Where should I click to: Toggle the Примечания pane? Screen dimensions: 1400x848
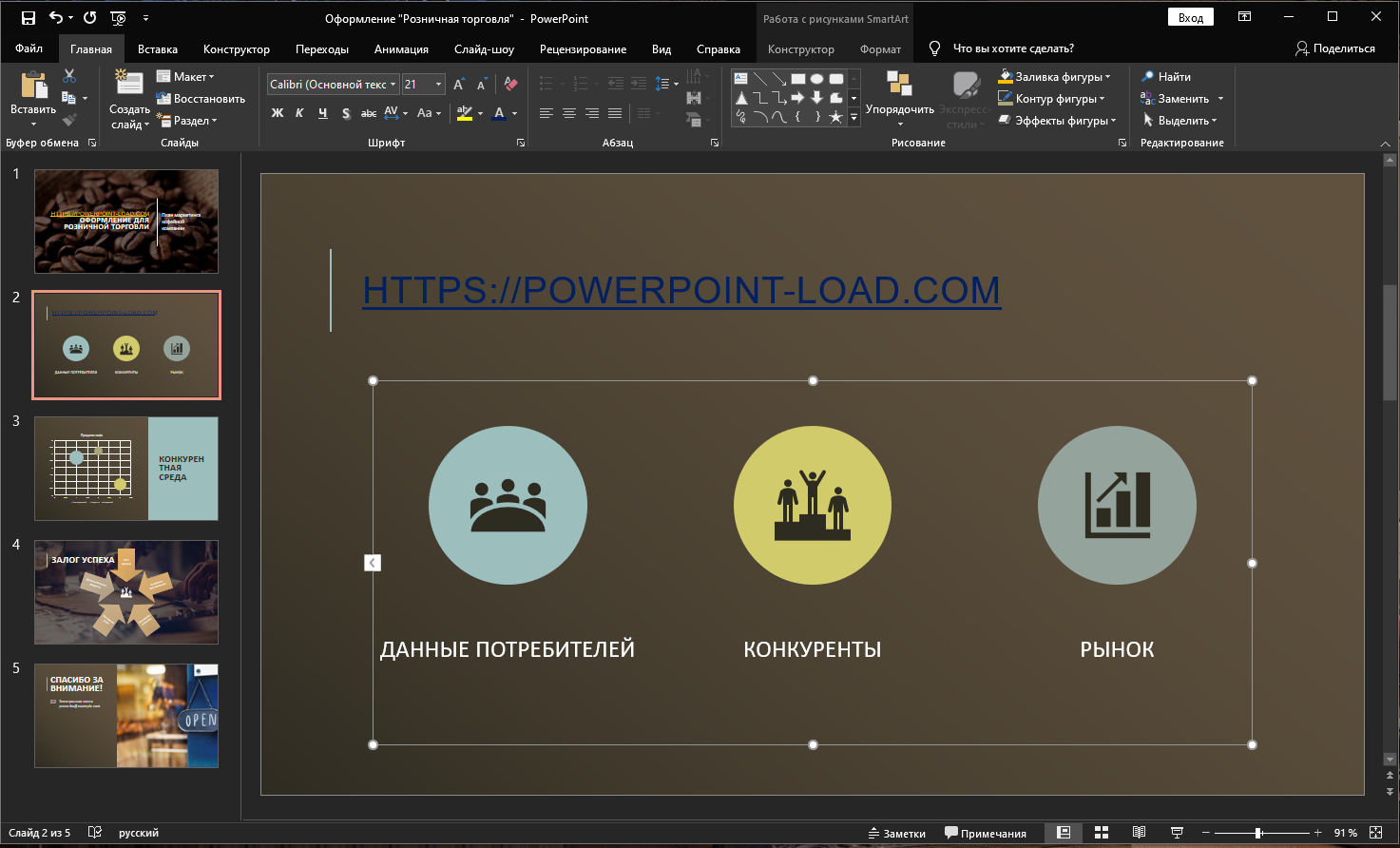point(984,833)
